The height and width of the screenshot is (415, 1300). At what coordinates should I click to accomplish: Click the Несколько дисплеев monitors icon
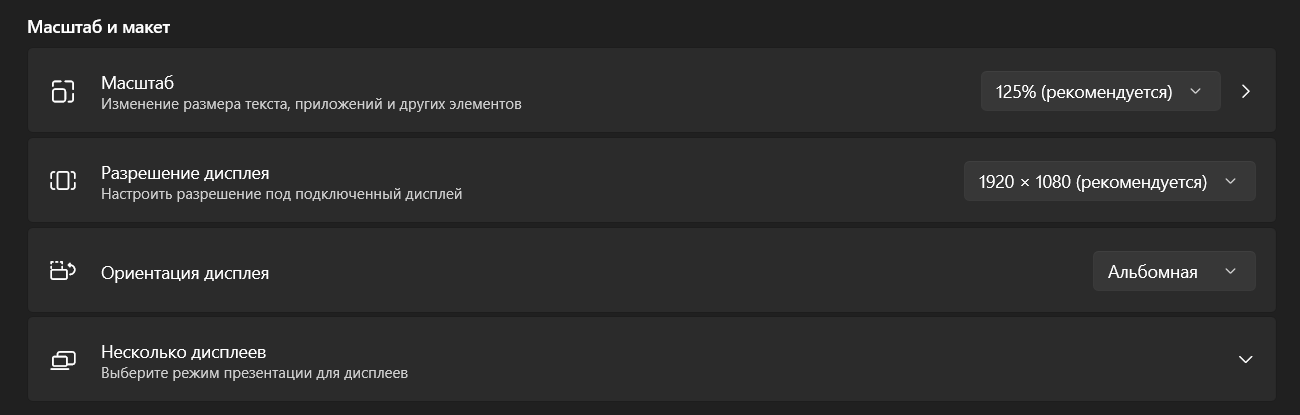63,360
